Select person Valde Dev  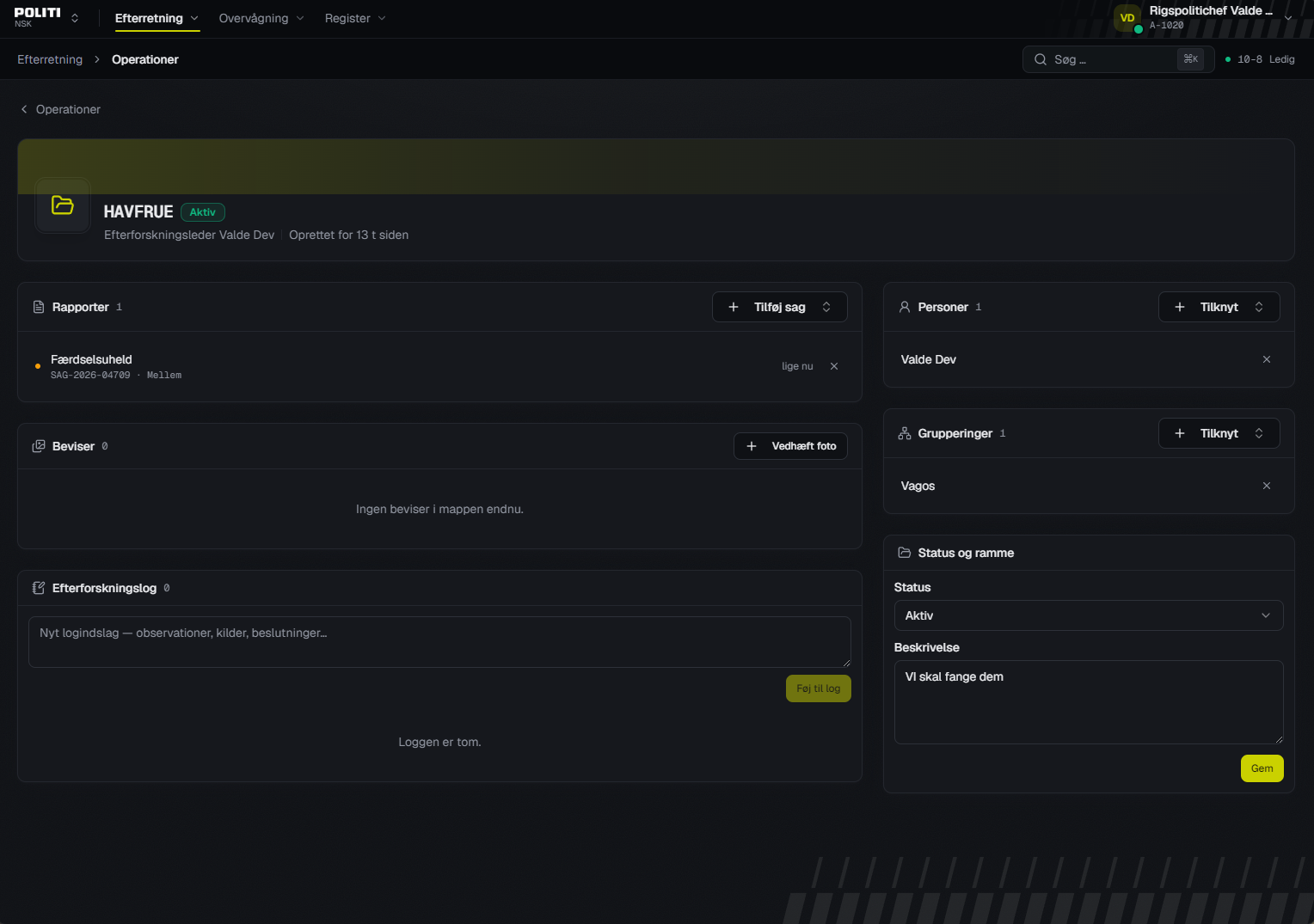(x=929, y=359)
